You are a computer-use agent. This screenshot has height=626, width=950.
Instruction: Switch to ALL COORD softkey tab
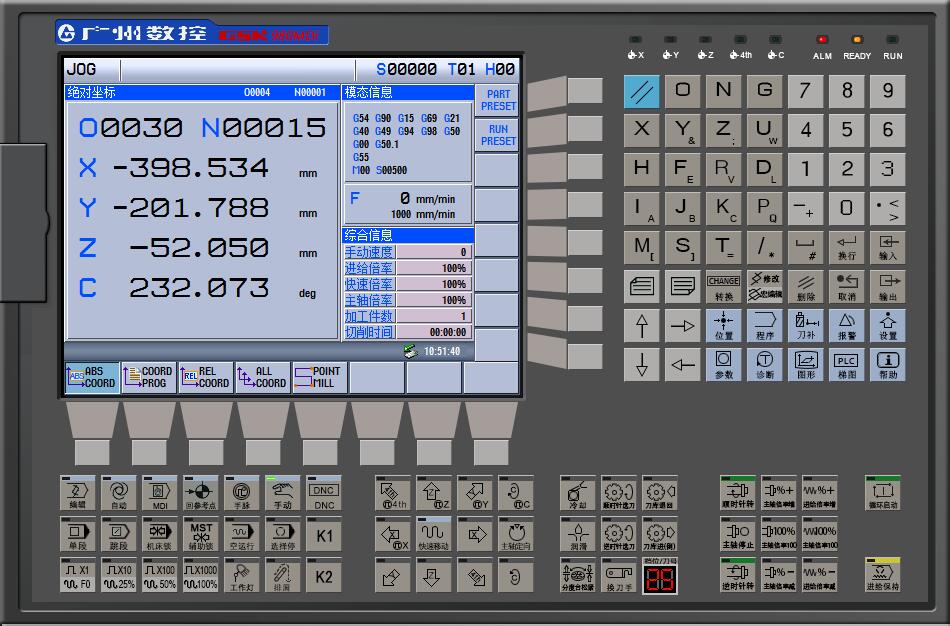tap(262, 377)
